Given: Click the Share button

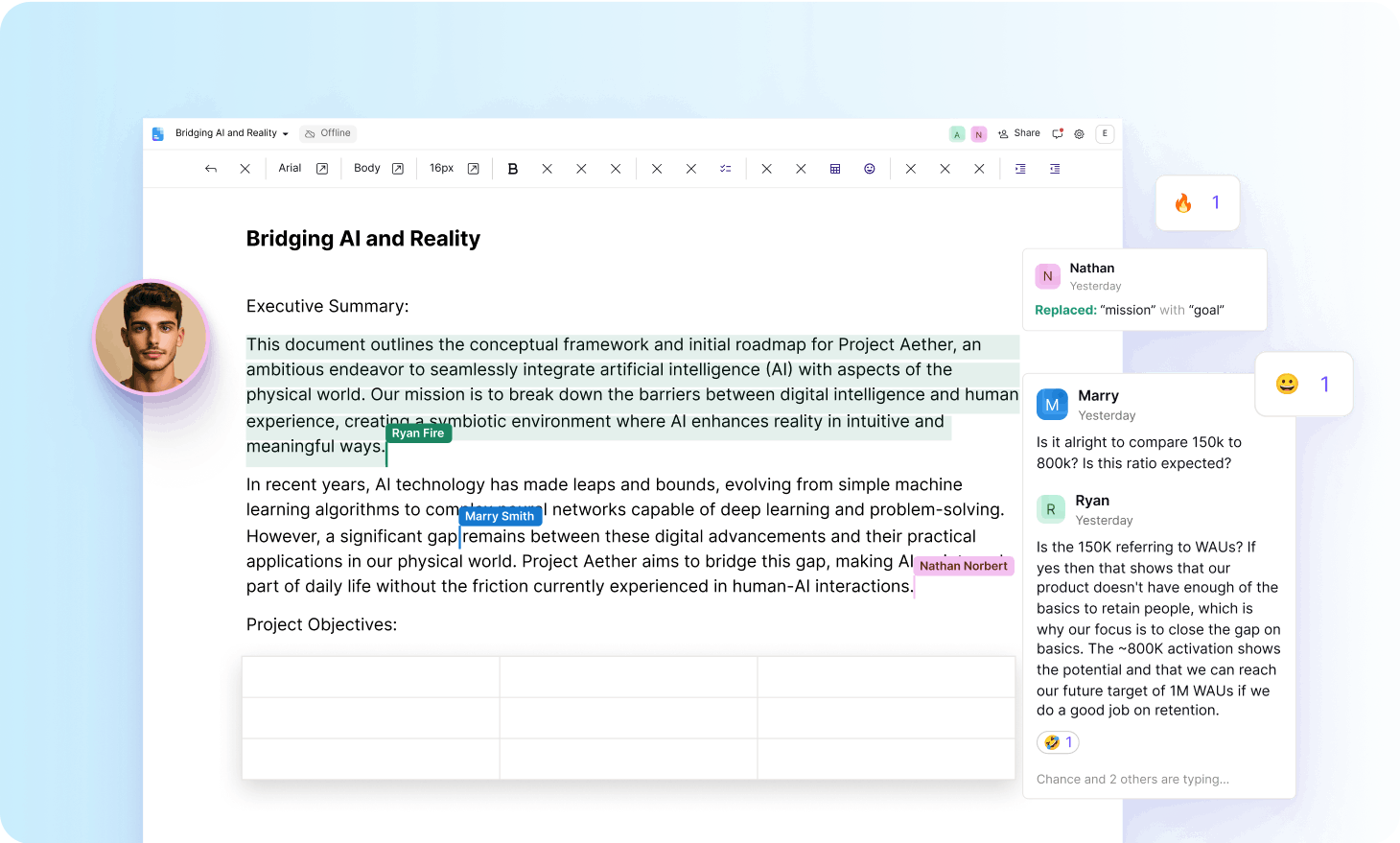Looking at the screenshot, I should click(1018, 133).
